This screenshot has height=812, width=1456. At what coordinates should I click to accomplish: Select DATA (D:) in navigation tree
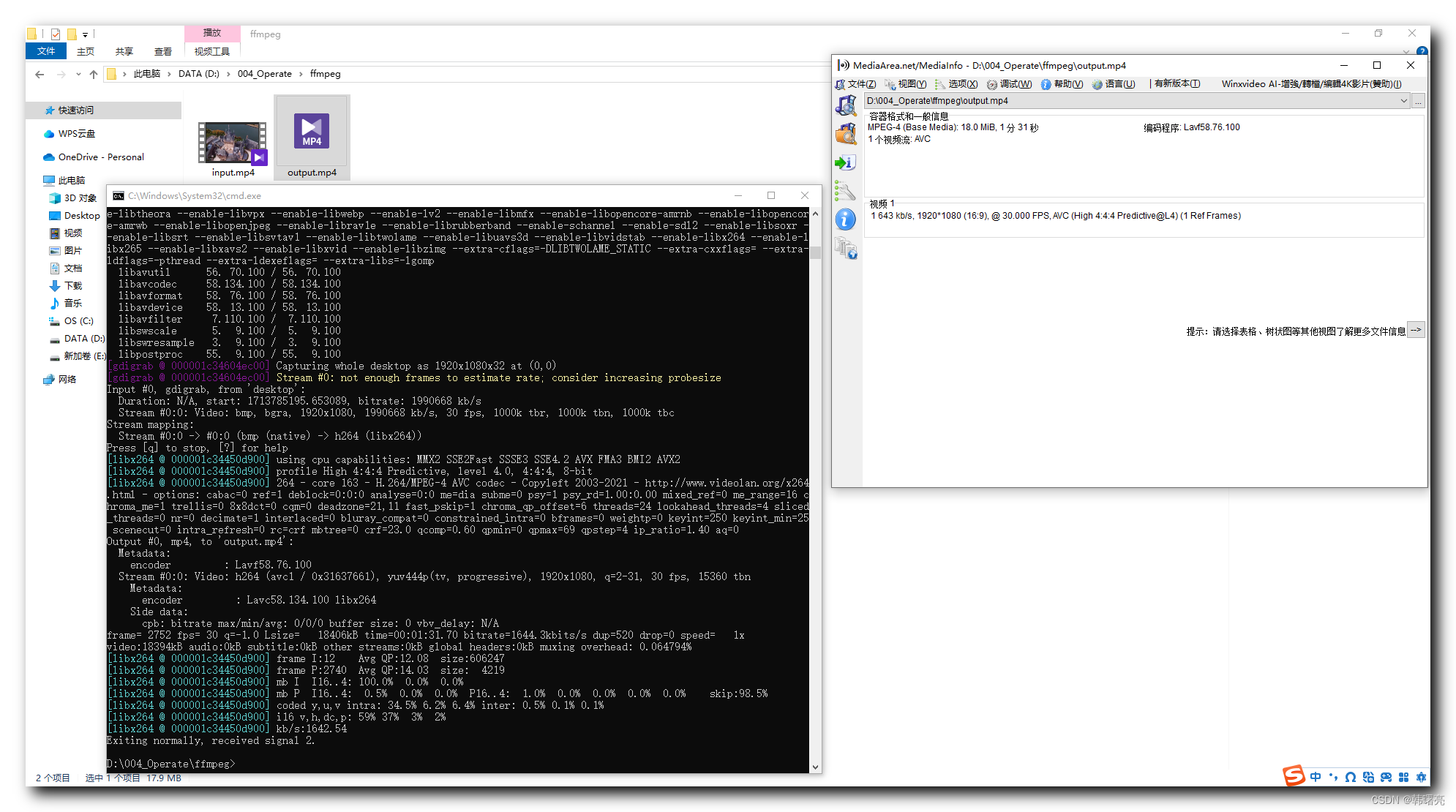pos(83,339)
